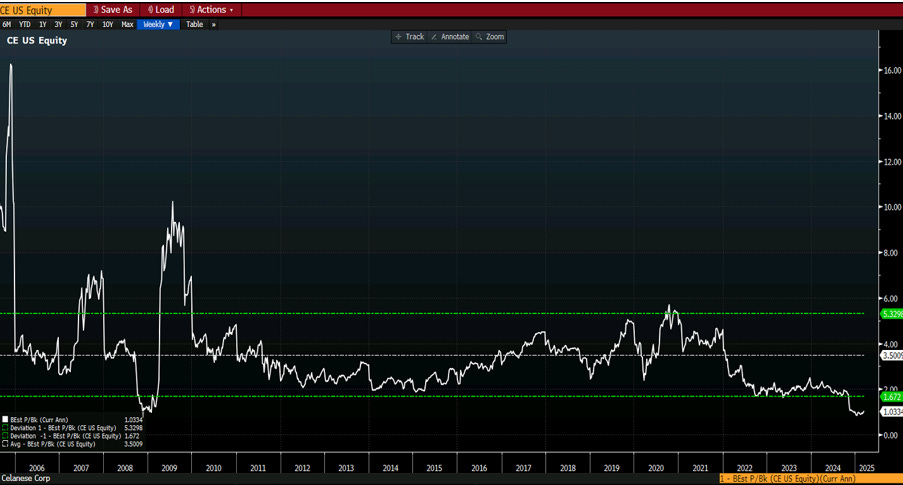Click the Save As button
This screenshot has width=903, height=485.
[x=113, y=10]
